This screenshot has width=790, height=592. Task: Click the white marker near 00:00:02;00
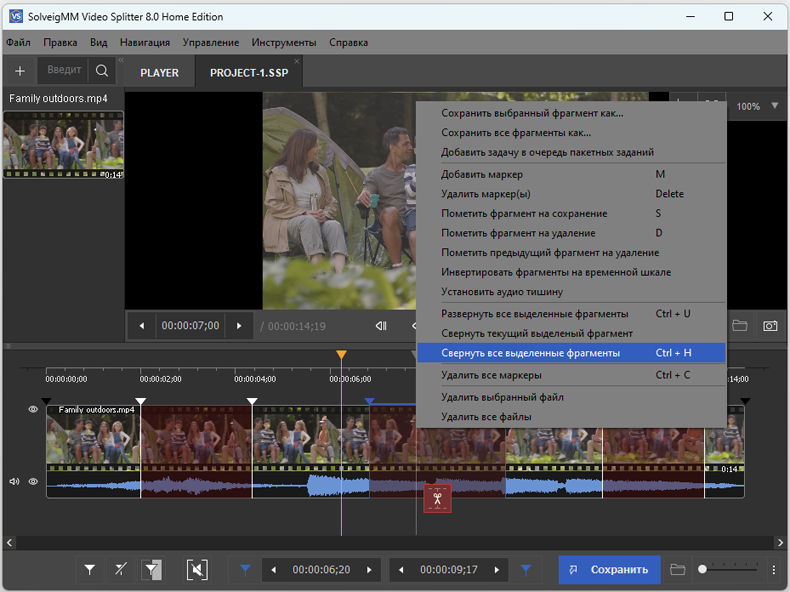(x=141, y=401)
